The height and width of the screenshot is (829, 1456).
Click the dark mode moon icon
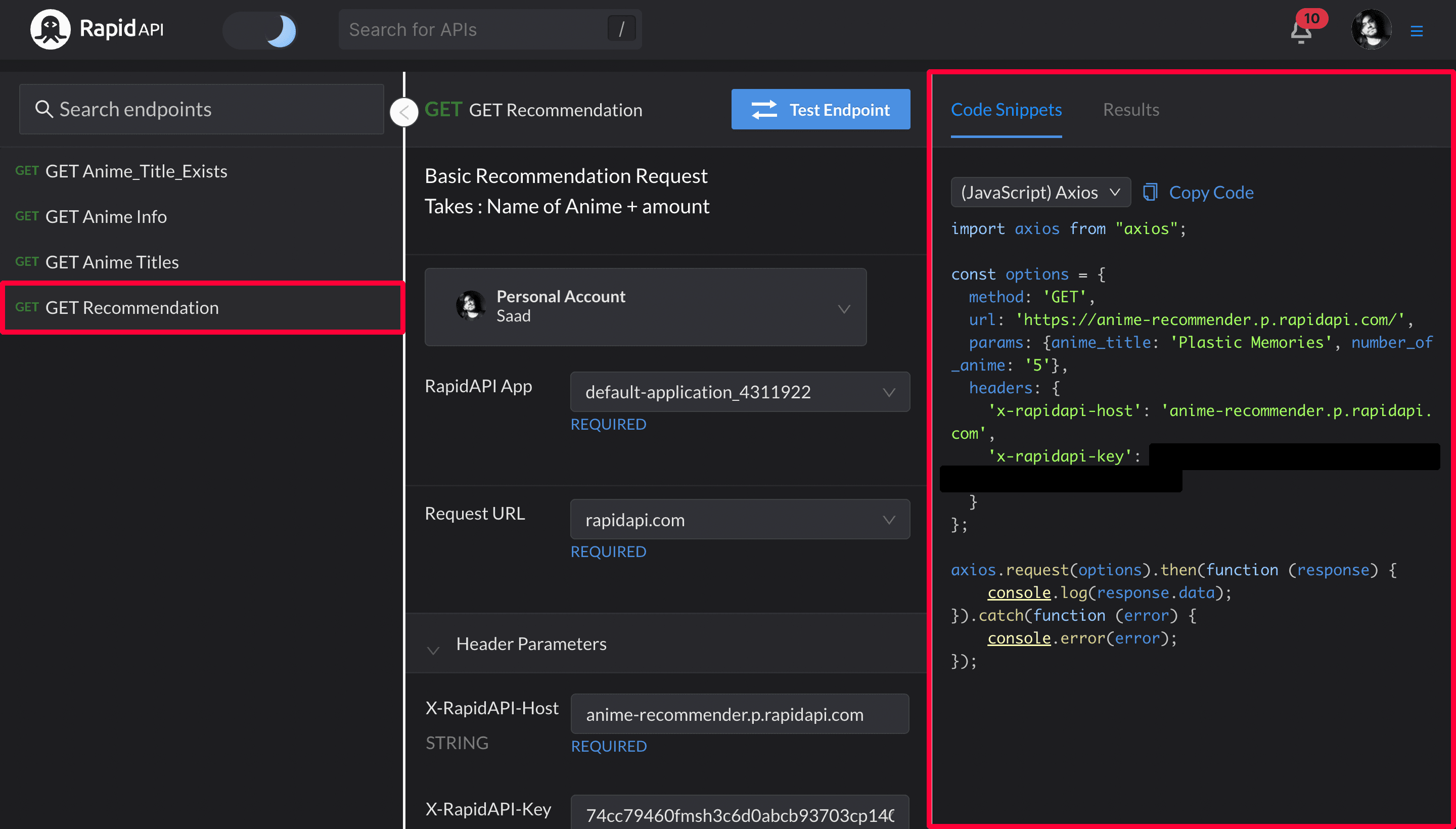(x=281, y=29)
